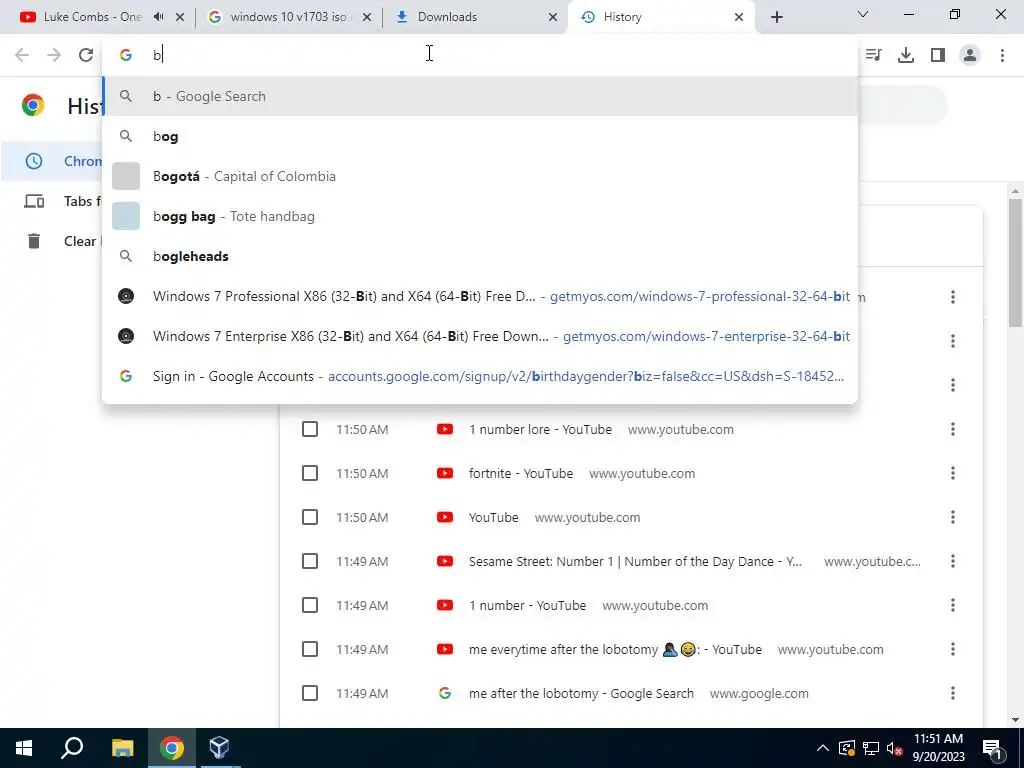This screenshot has width=1024, height=768.
Task: Check the 'me everytime after the lobotomy' entry
Action: 310,649
